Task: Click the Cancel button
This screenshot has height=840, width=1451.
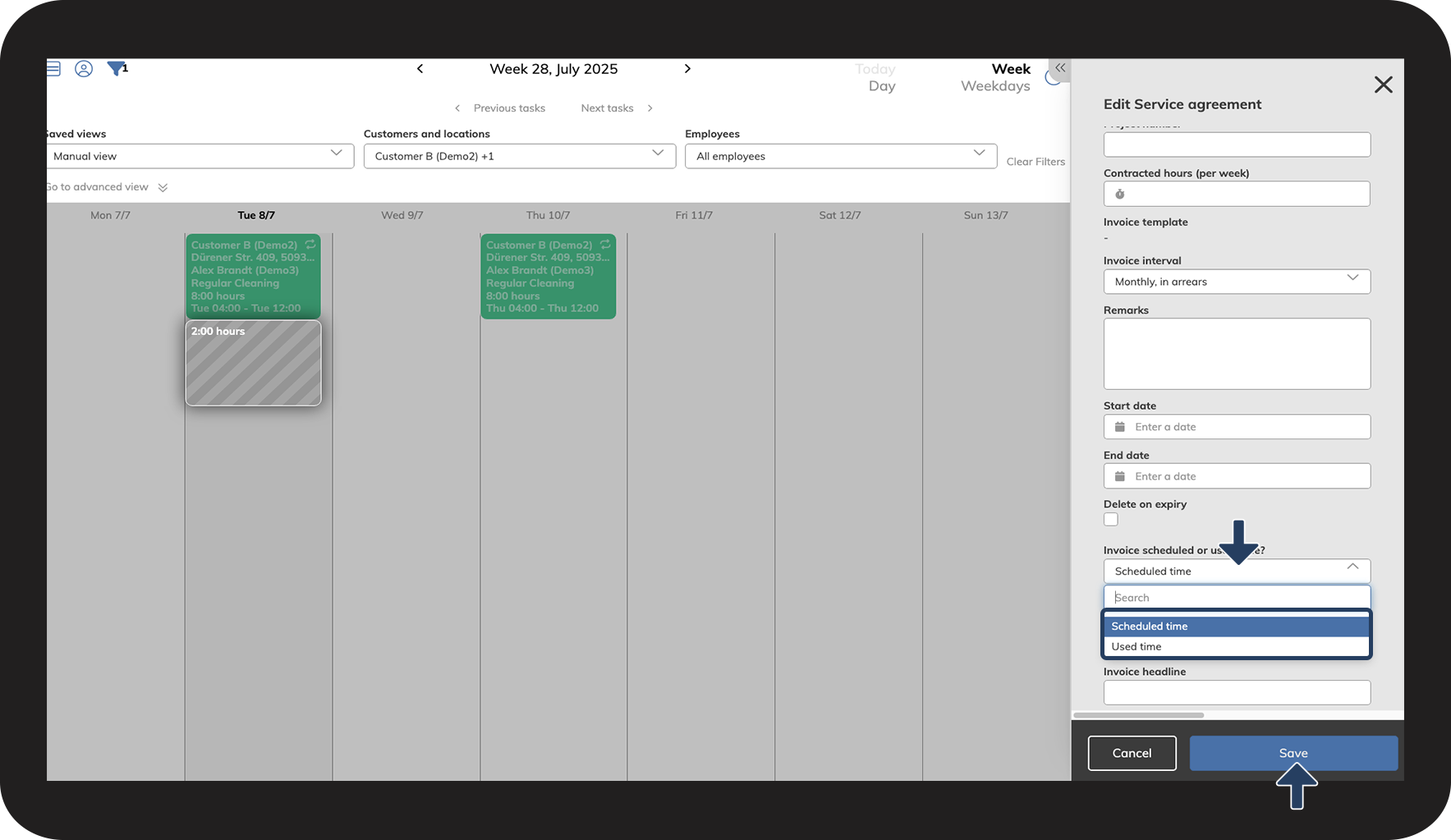Action: 1132,753
